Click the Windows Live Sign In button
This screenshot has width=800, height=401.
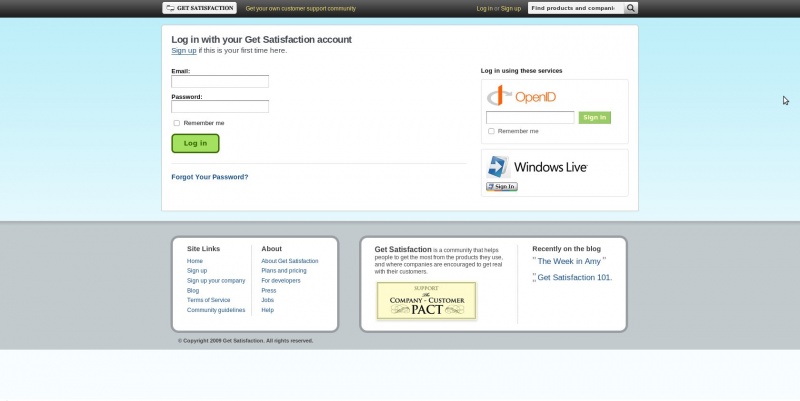502,187
